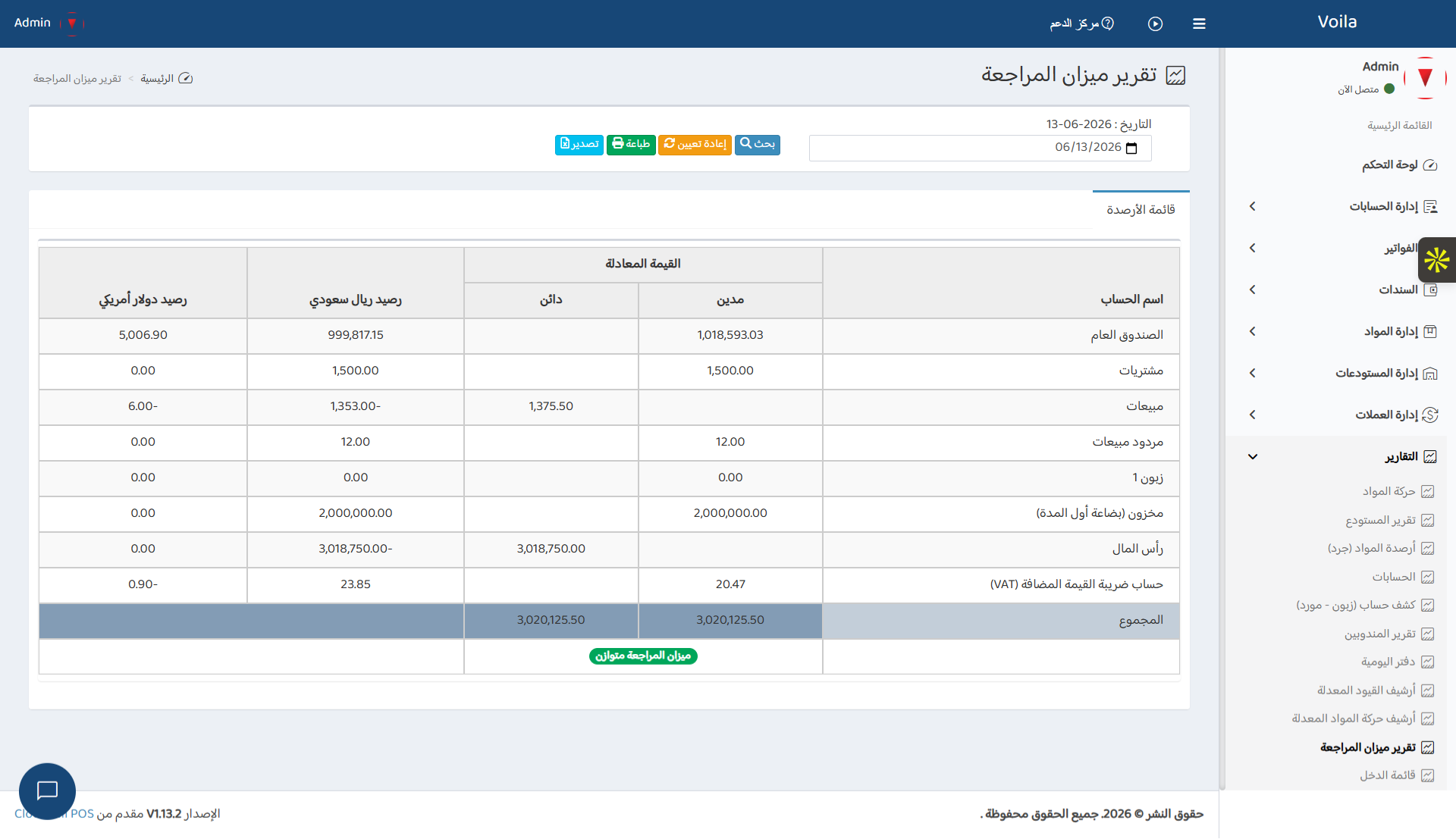
Task: Open أرشيف حركة المواد المعدلة report
Action: 1363,718
